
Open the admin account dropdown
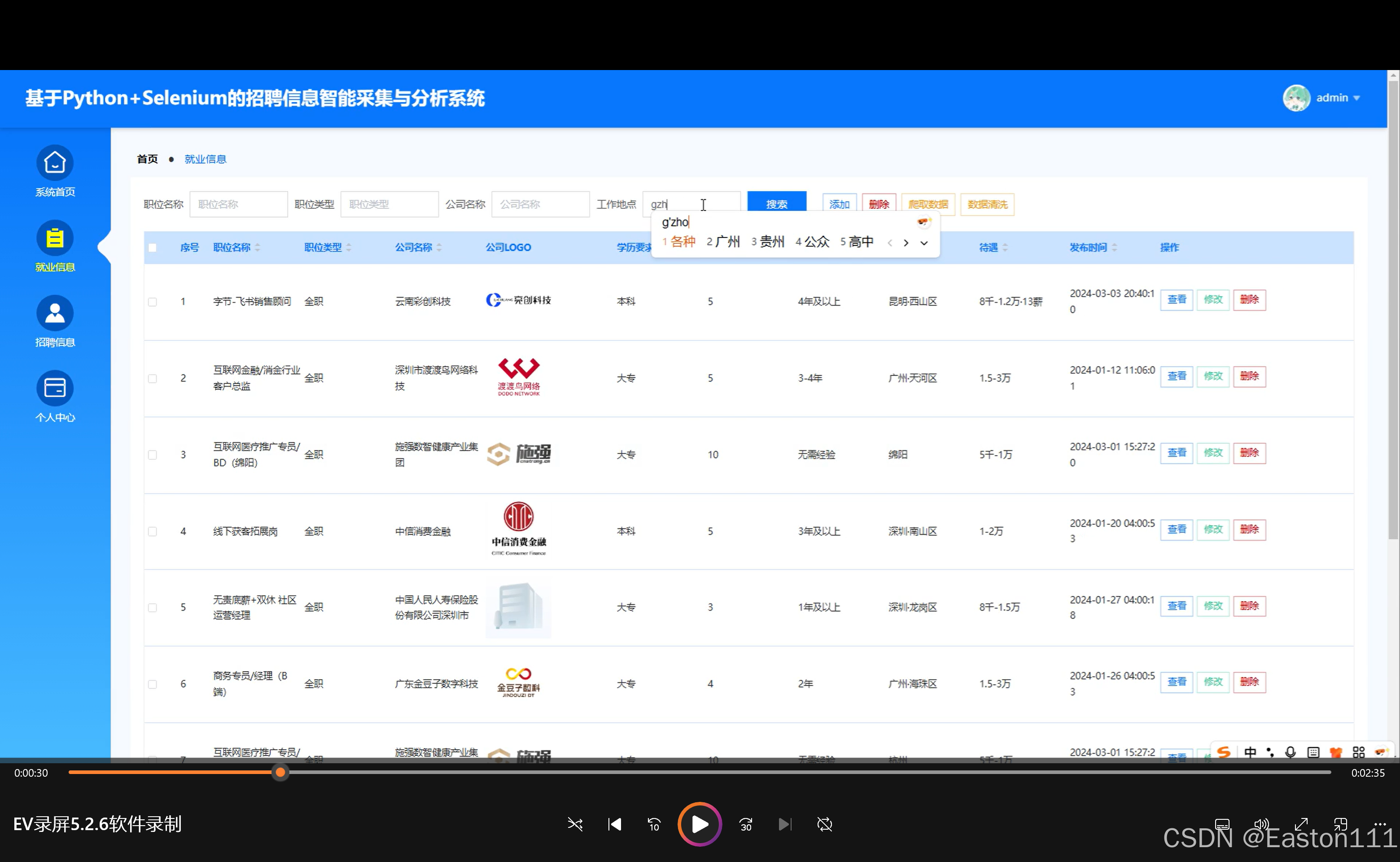pyautogui.click(x=1332, y=97)
